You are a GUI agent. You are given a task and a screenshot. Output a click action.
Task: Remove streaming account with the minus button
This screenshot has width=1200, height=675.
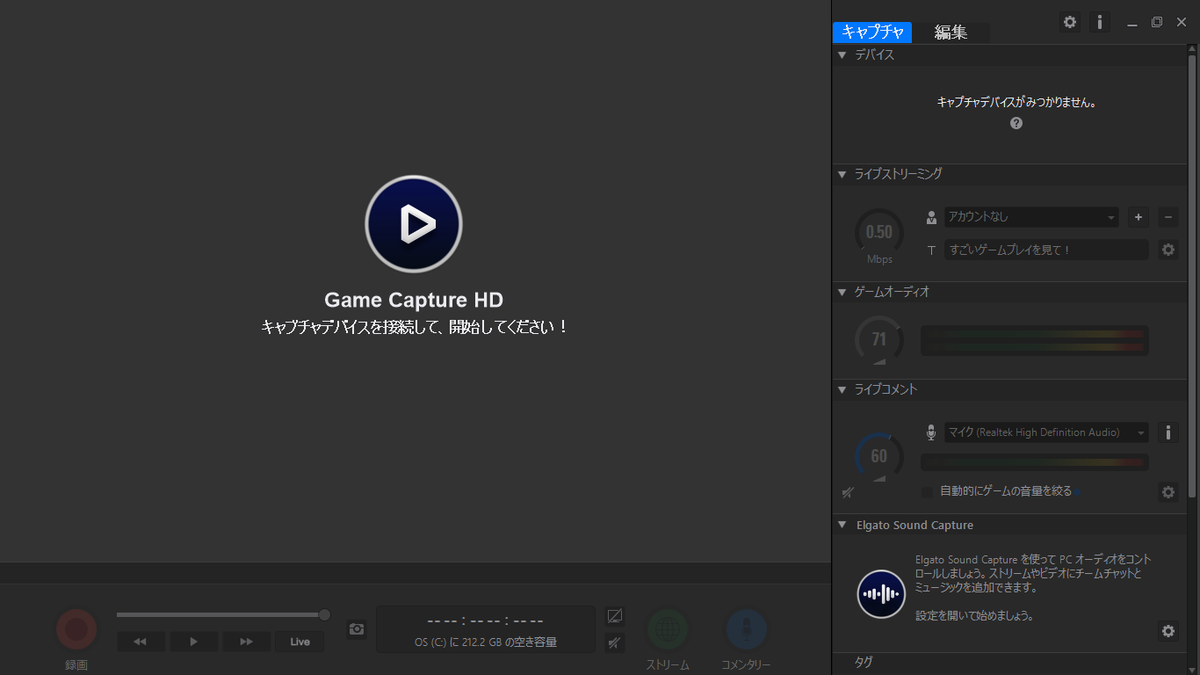(1168, 217)
